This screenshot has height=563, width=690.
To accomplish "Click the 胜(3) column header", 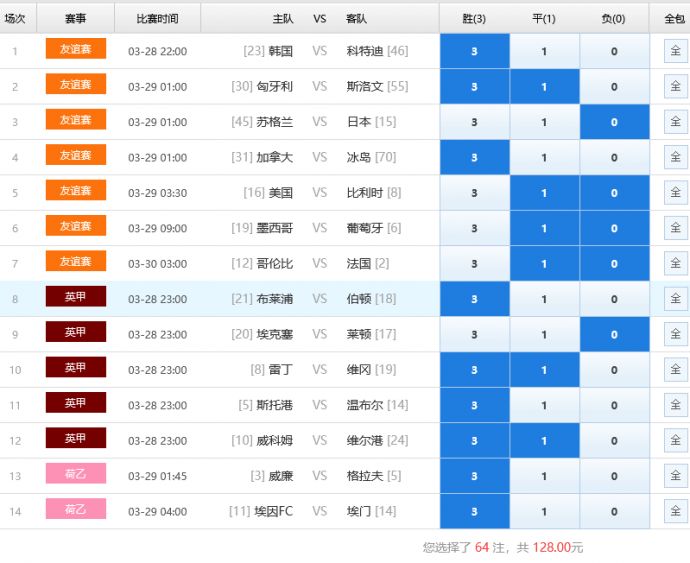I will pyautogui.click(x=474, y=18).
